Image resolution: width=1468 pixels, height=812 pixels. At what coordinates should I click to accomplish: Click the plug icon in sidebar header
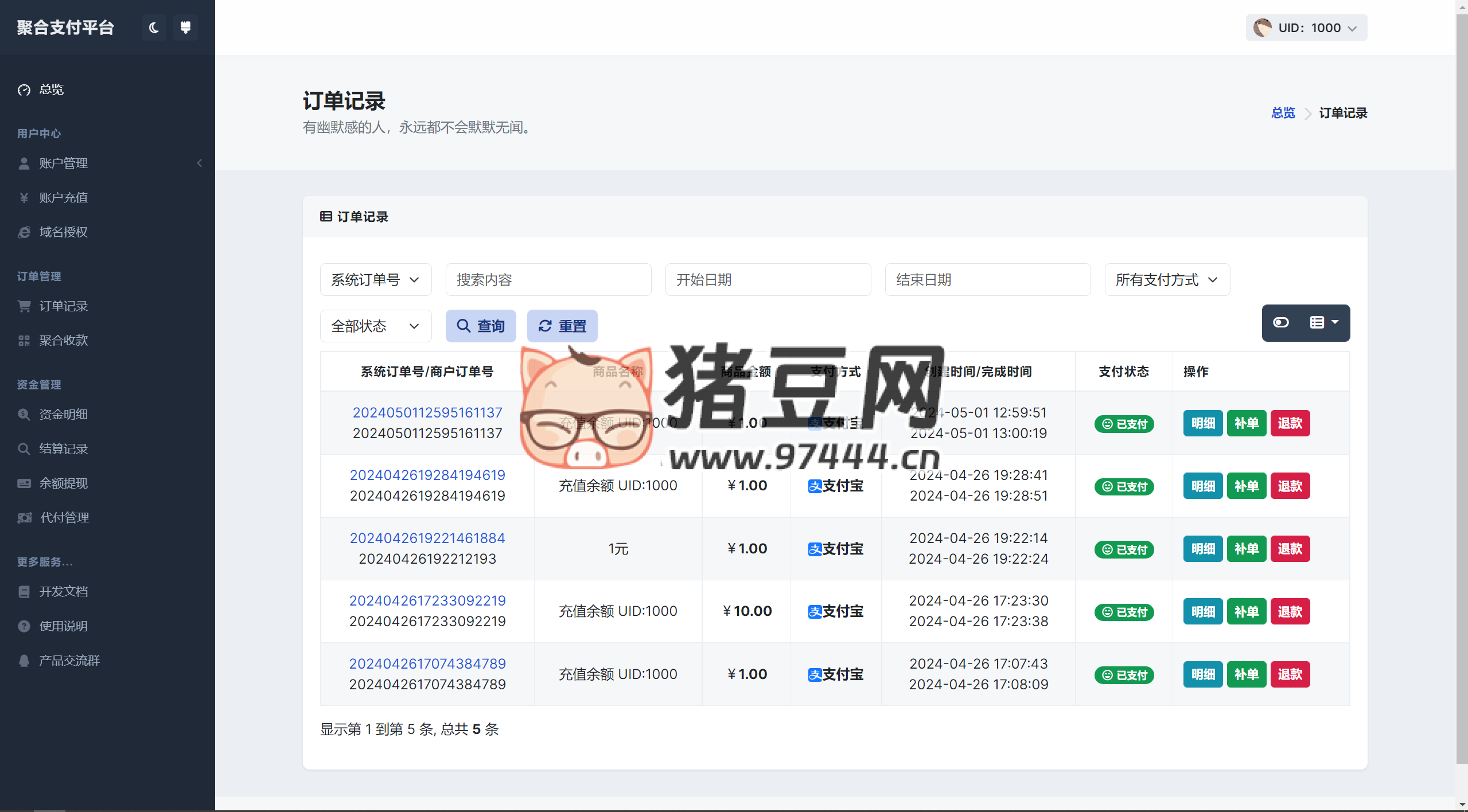click(x=185, y=28)
